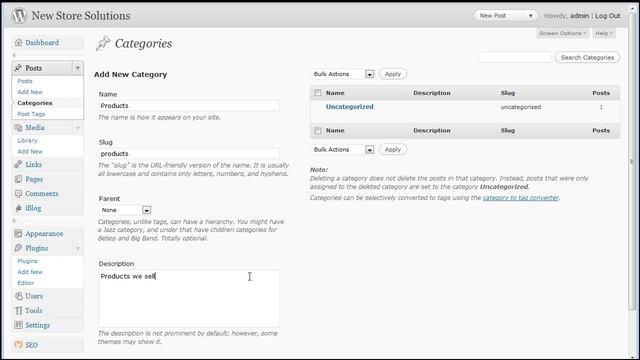
Task: Open the admin profile link
Action: pyautogui.click(x=579, y=16)
